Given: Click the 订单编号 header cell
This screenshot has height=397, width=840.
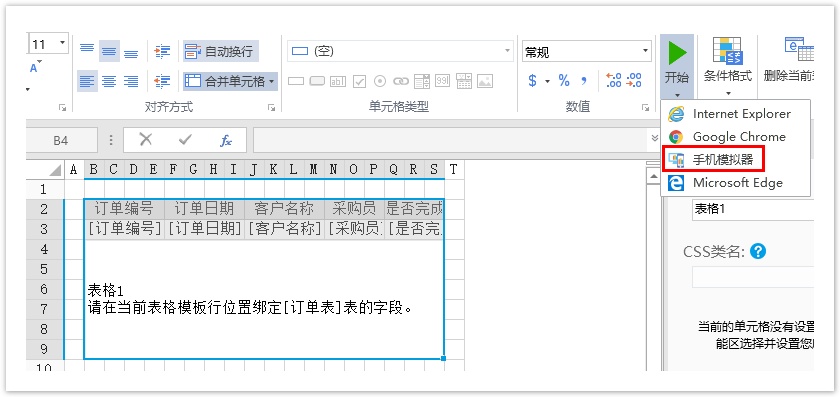Looking at the screenshot, I should click(124, 208).
